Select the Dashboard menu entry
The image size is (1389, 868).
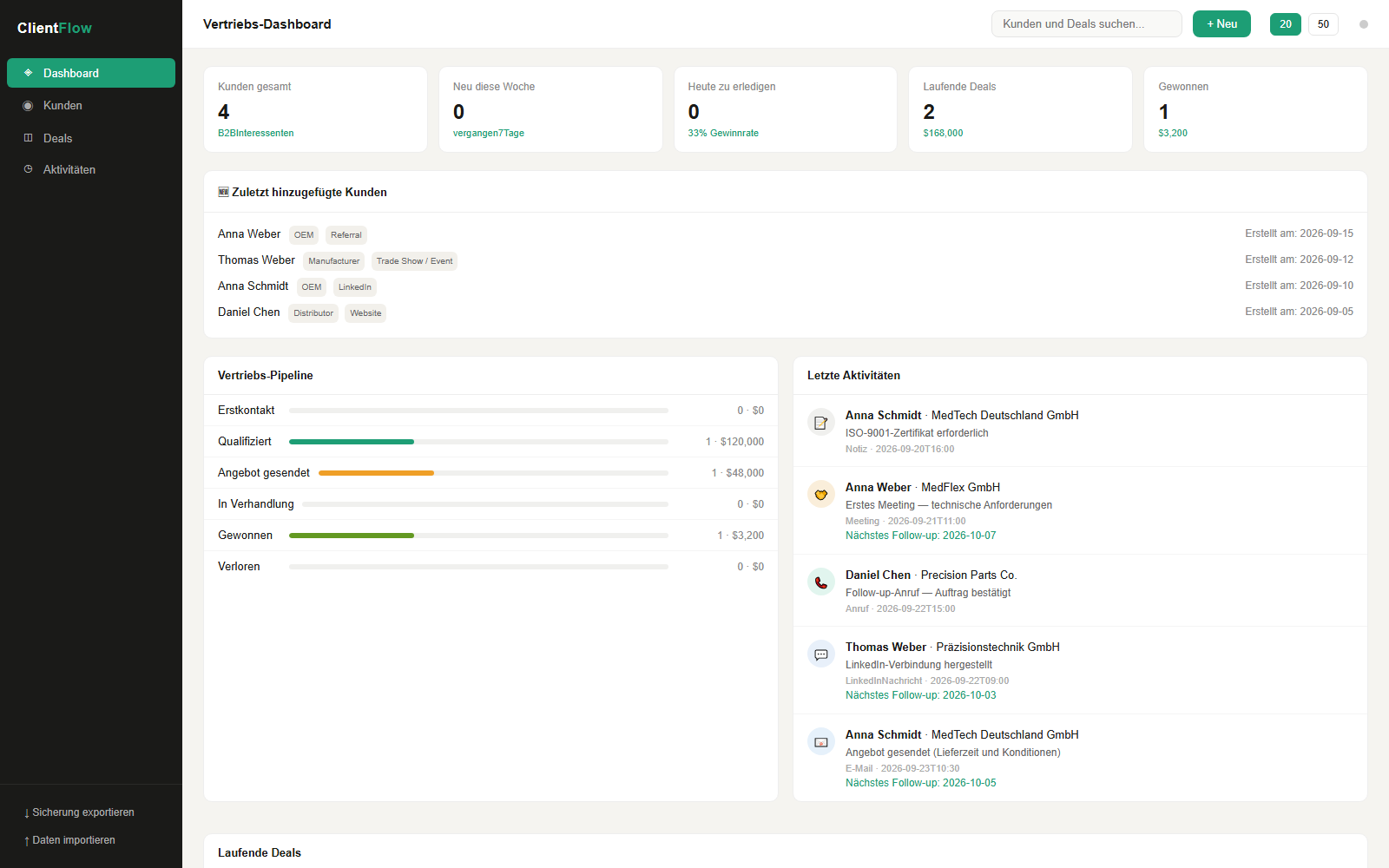pyautogui.click(x=91, y=73)
